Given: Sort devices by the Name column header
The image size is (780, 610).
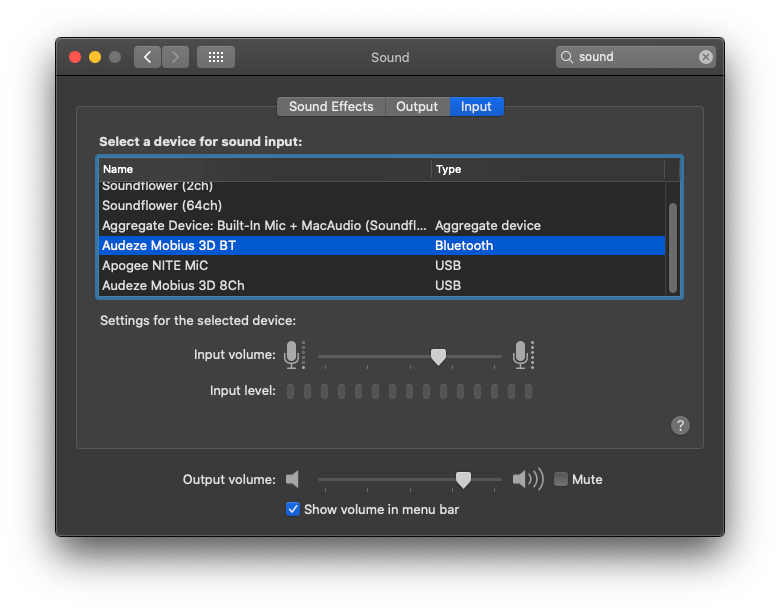Looking at the screenshot, I should [265, 169].
